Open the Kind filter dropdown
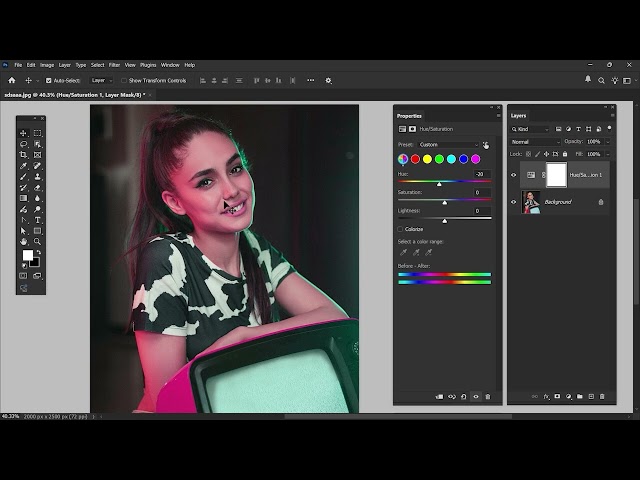Viewport: 640px width, 480px height. coord(530,129)
